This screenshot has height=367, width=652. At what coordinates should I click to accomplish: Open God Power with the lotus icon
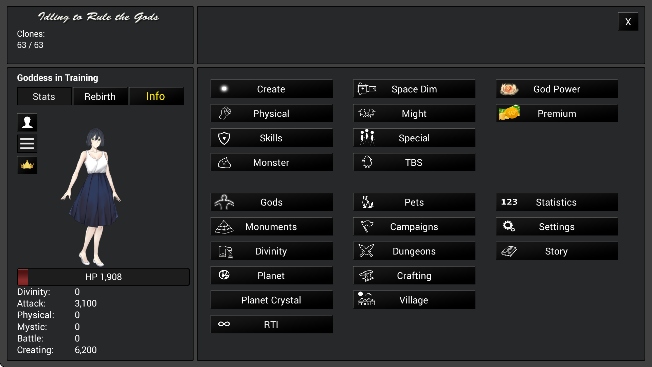[557, 89]
